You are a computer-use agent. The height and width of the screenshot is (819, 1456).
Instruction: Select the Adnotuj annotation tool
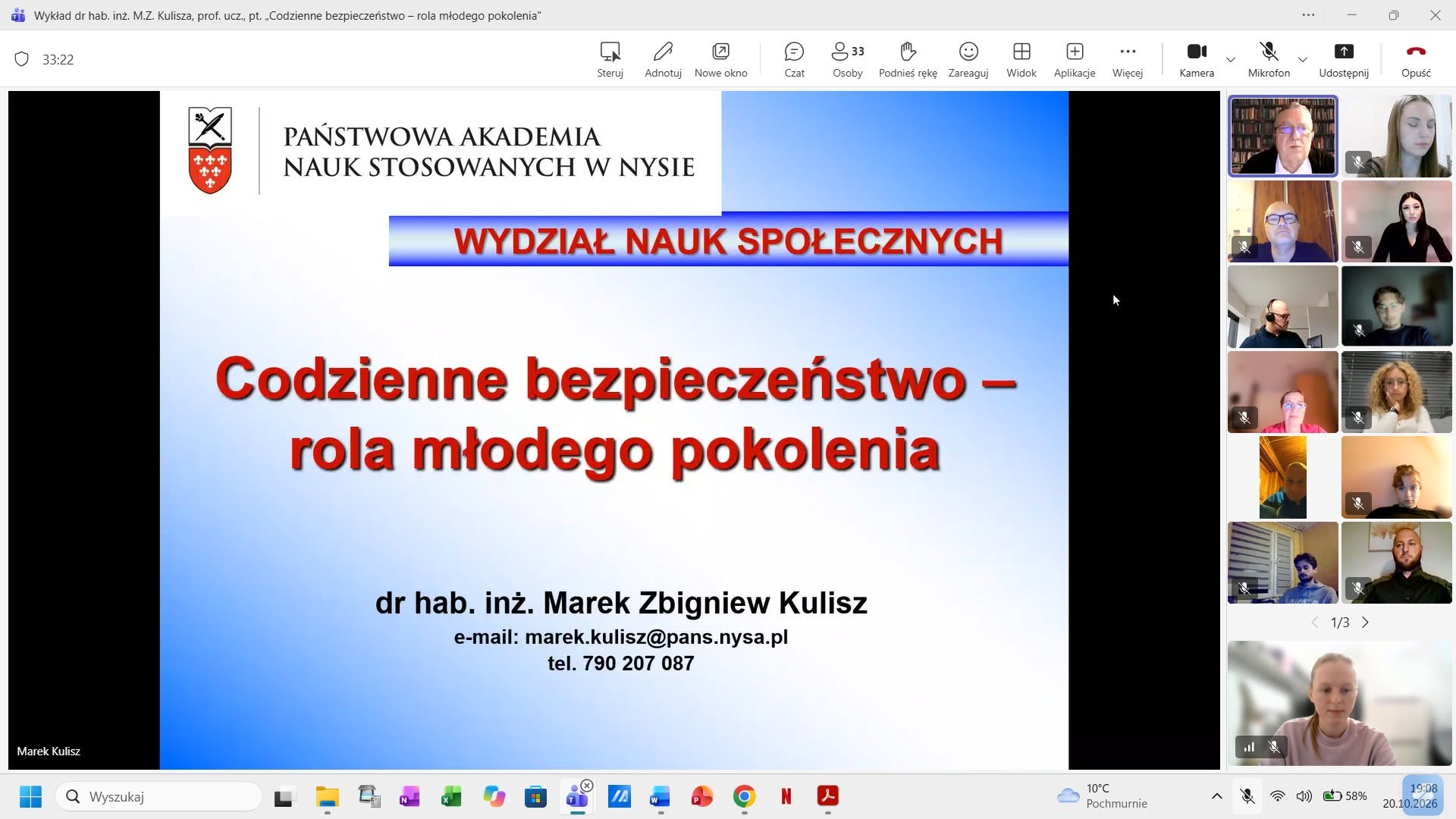(663, 60)
